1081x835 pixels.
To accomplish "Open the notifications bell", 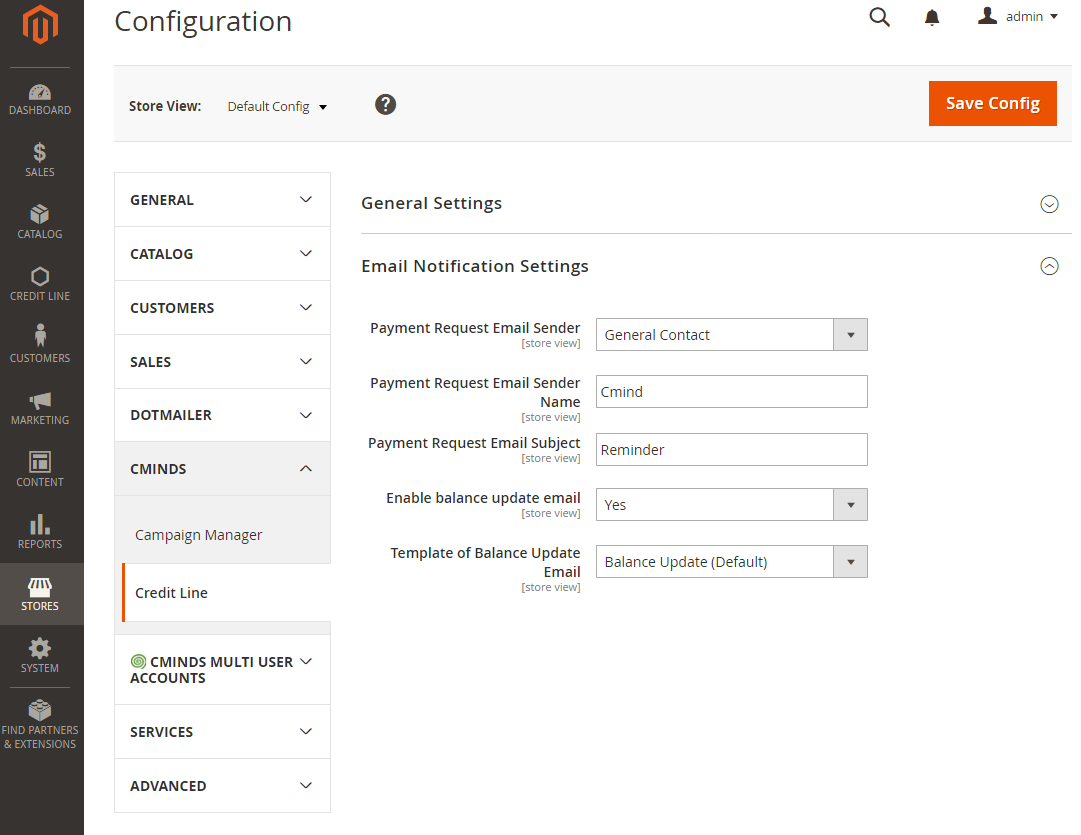I will (x=932, y=17).
